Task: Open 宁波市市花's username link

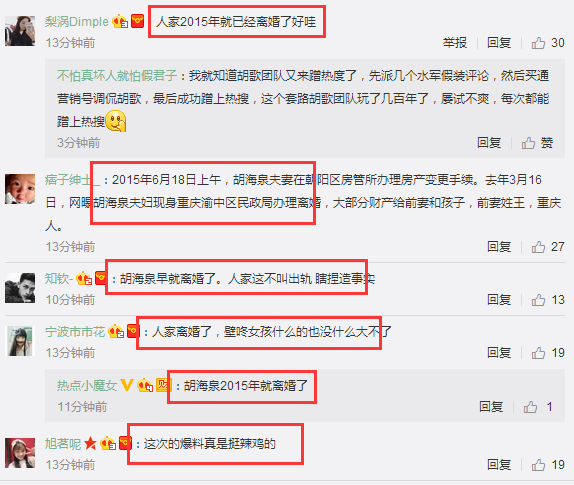Action: (75, 332)
